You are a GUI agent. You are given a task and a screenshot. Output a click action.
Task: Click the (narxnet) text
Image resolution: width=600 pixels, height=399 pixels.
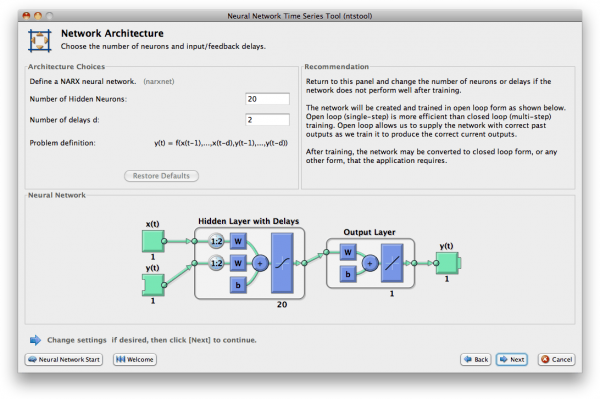(159, 81)
